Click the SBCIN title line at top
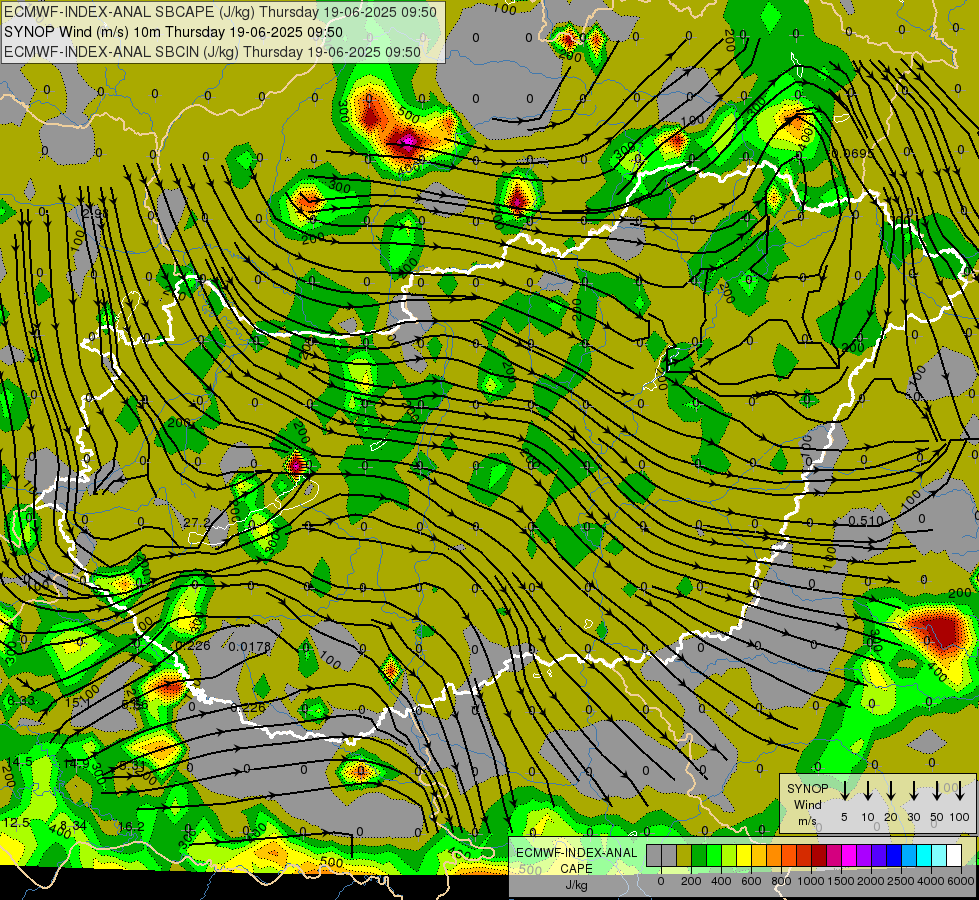979x900 pixels. [x=212, y=52]
